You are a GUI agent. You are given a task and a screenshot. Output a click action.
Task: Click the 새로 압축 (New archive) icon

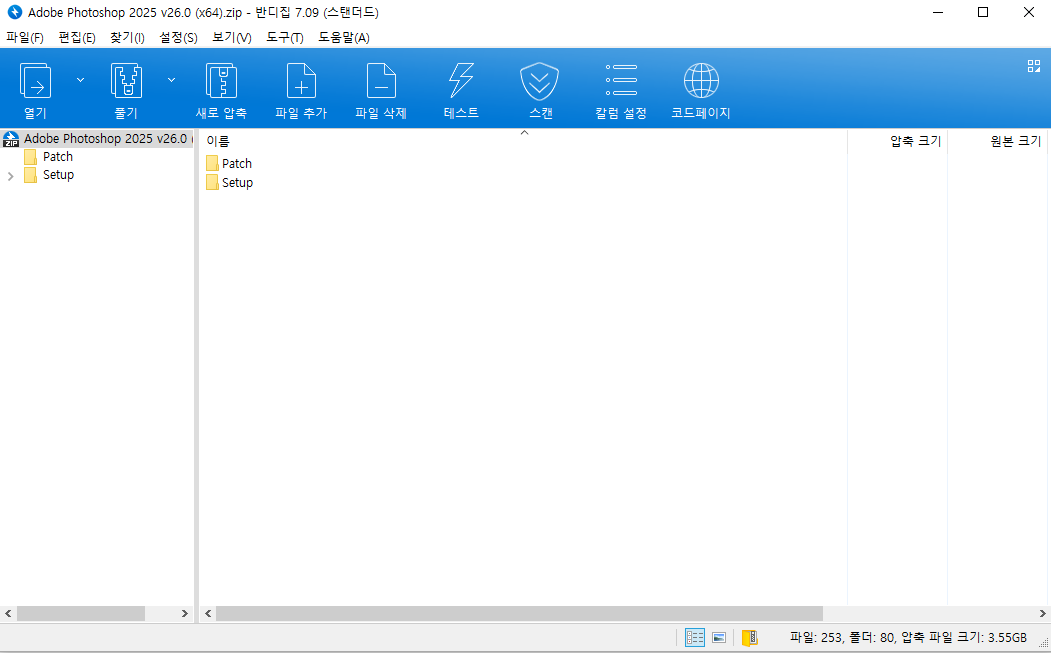point(221,81)
